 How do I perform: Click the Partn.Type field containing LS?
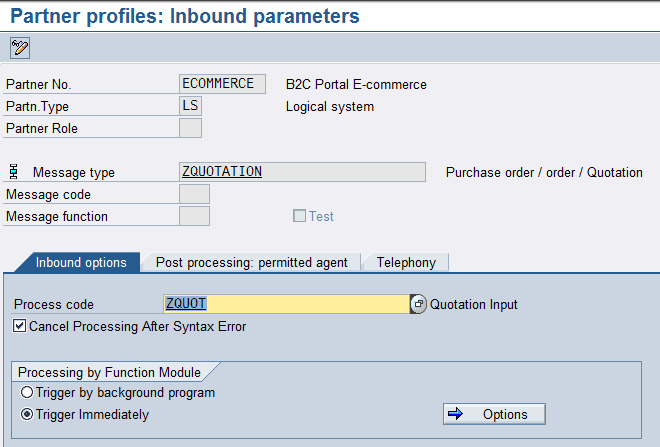coord(190,106)
